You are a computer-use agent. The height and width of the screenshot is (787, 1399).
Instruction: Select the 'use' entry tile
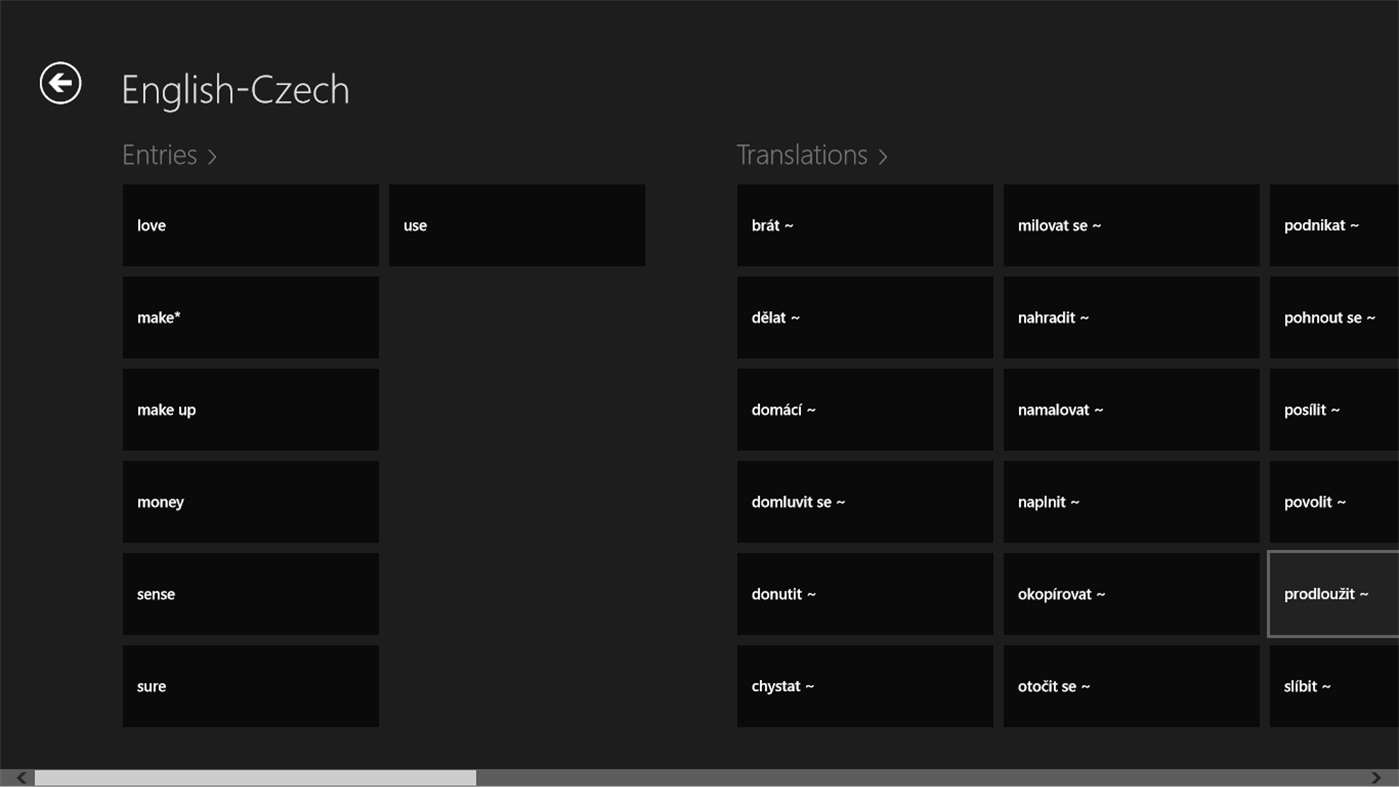point(517,225)
